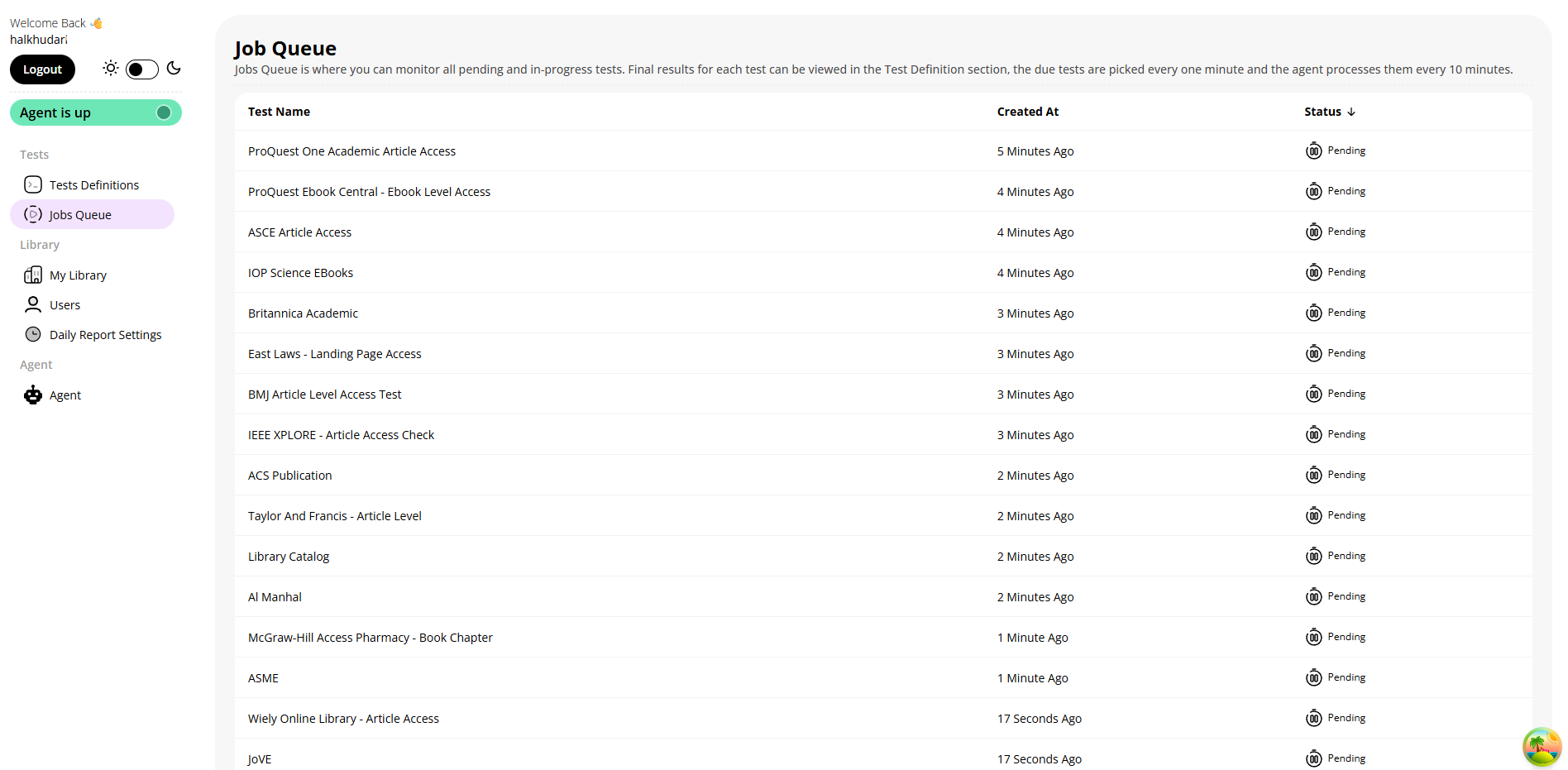Open the Jobs Queue menu item
1568x770 pixels.
(80, 215)
